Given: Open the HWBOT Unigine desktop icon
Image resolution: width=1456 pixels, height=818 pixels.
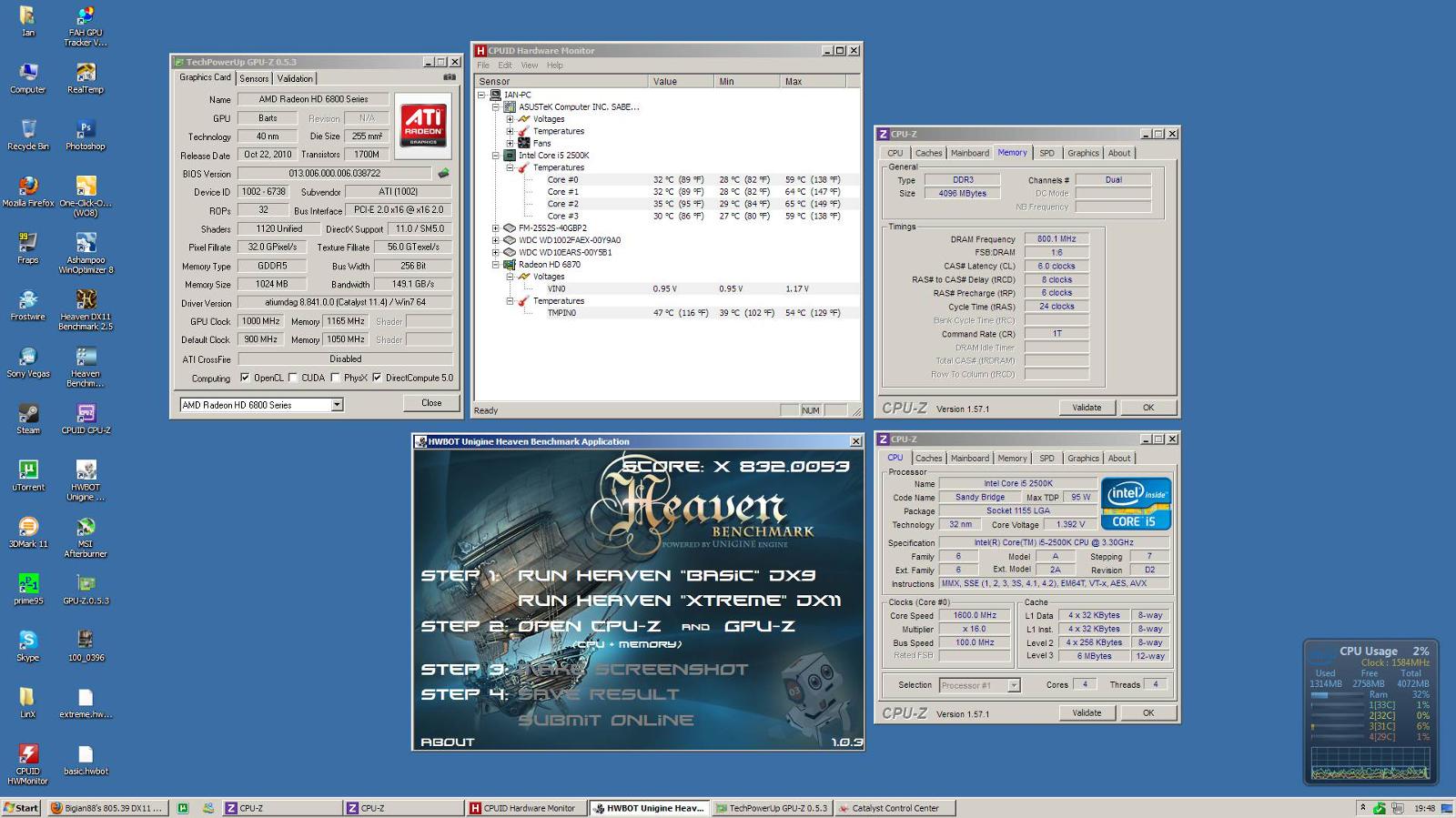Looking at the screenshot, I should click(x=86, y=480).
